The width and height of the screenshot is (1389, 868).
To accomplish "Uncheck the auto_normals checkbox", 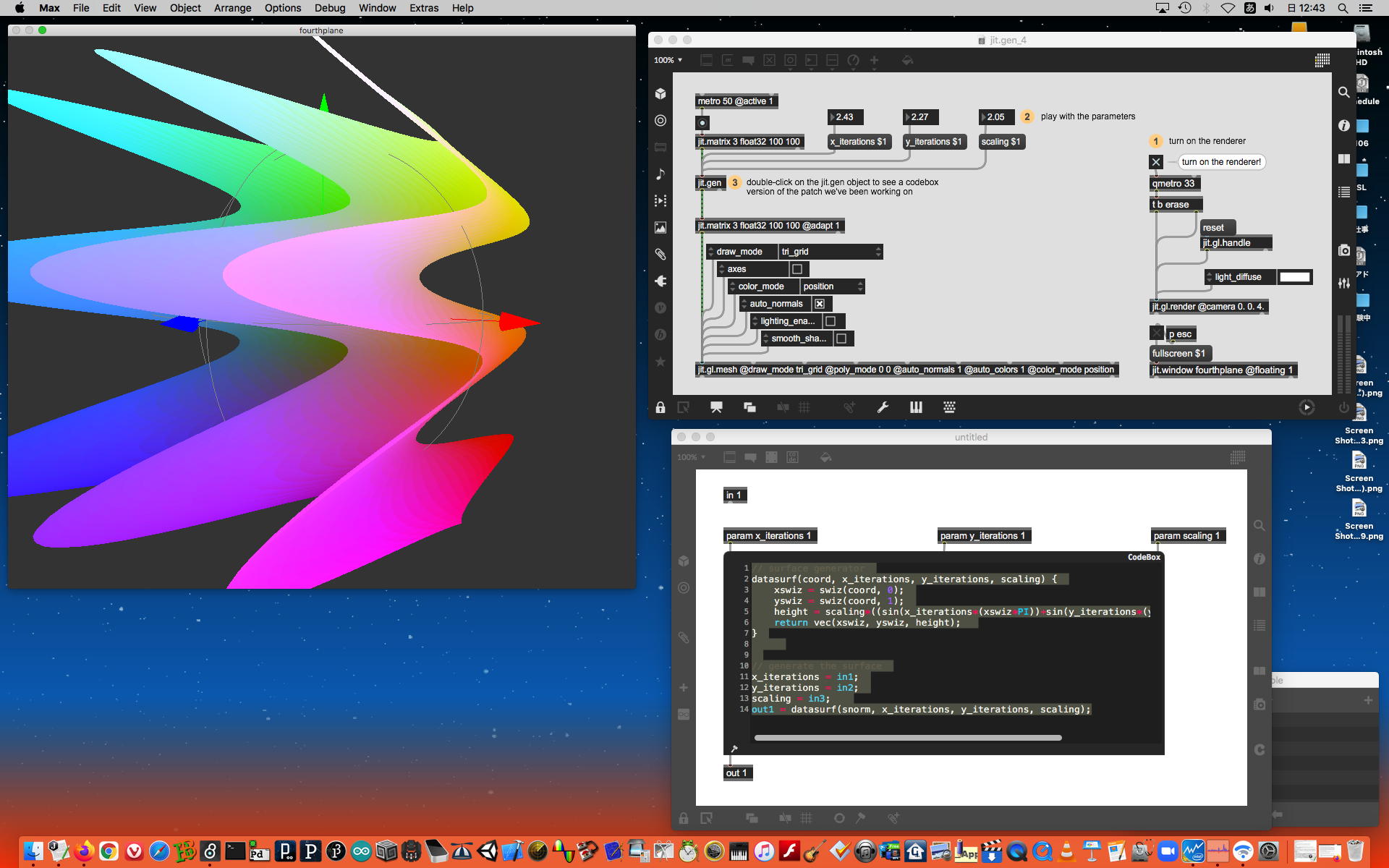I will [x=820, y=304].
